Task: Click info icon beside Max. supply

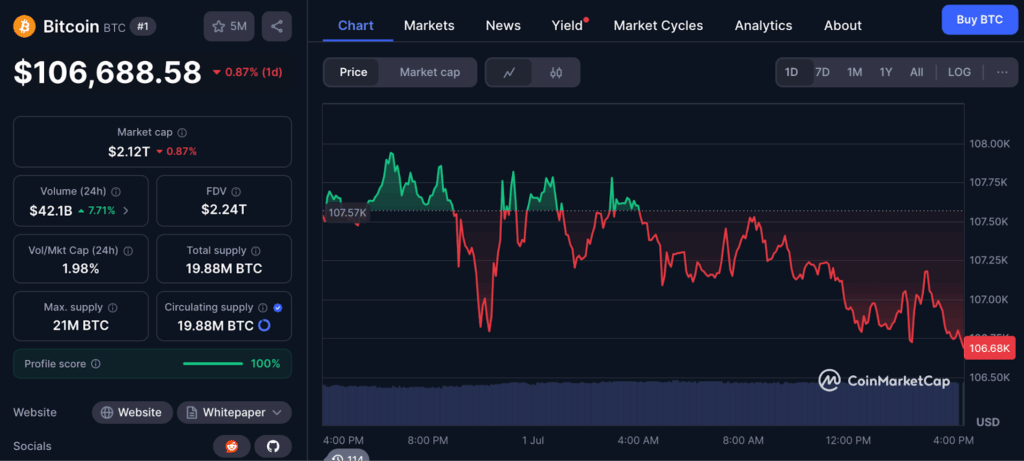Action: 112,308
